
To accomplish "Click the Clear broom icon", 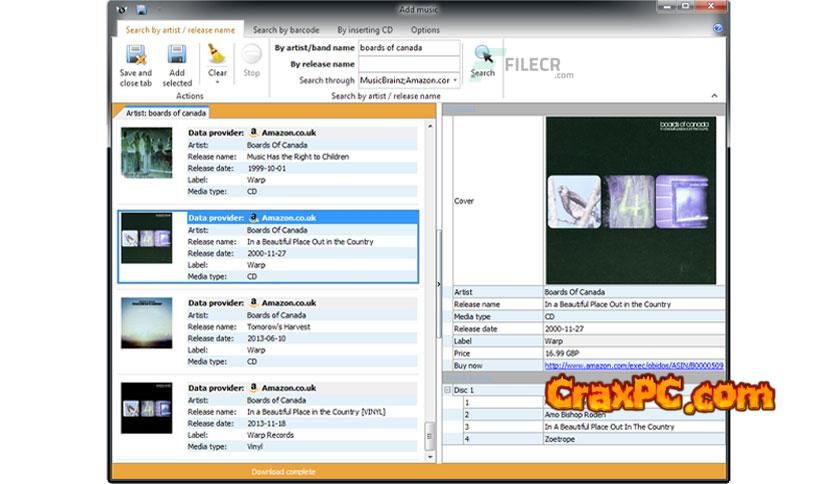I will (x=217, y=54).
